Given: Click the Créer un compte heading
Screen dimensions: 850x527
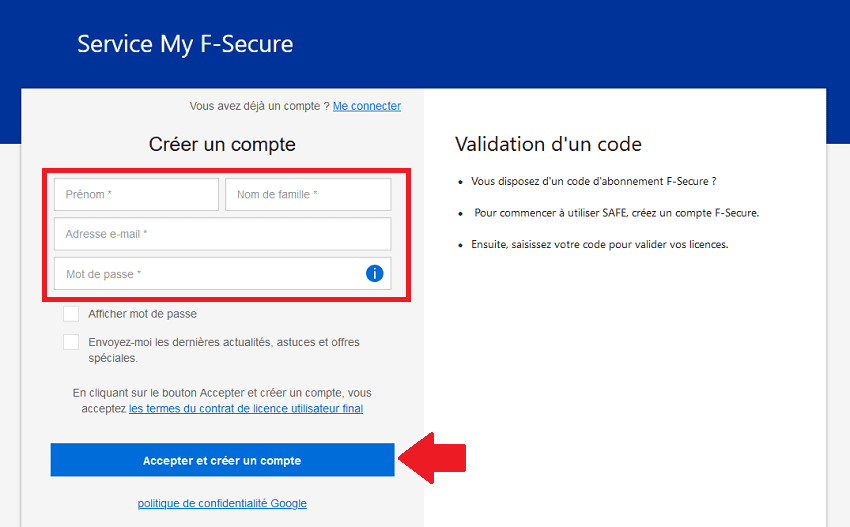Looking at the screenshot, I should pyautogui.click(x=222, y=144).
